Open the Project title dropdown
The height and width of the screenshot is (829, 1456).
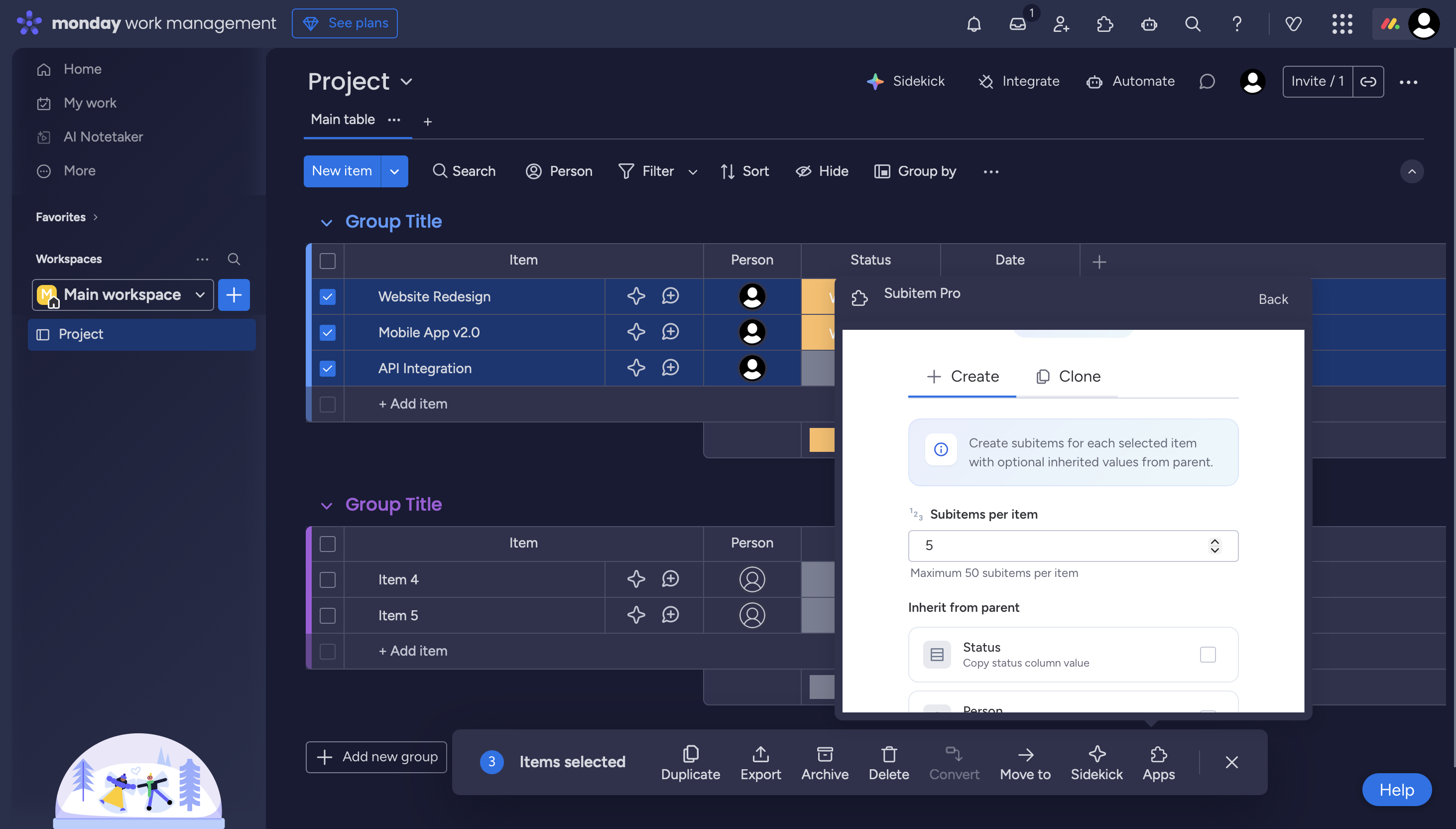click(x=406, y=81)
